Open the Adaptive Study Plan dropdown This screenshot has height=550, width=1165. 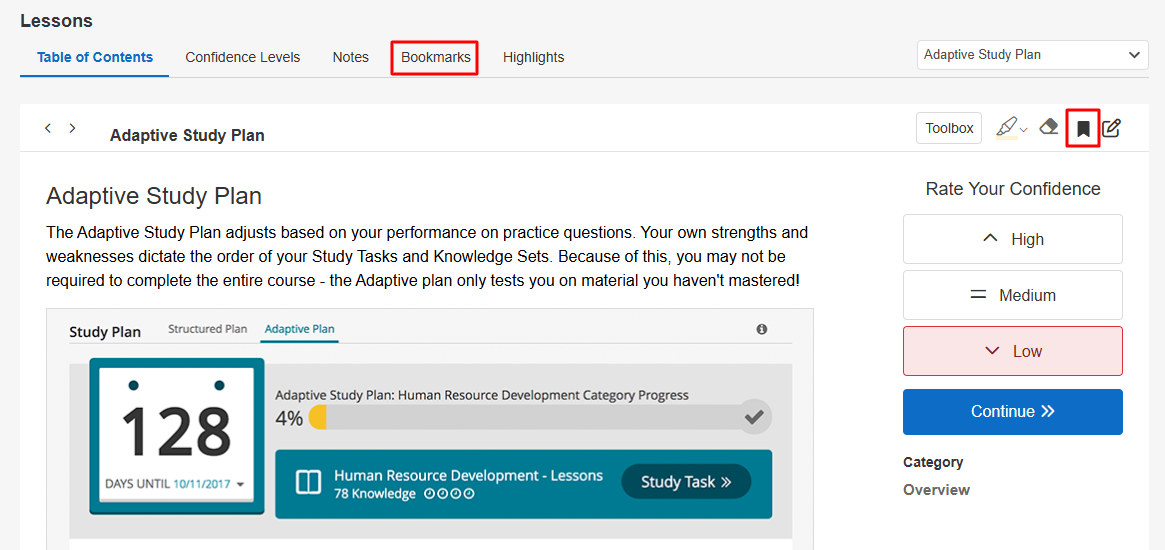point(1032,55)
